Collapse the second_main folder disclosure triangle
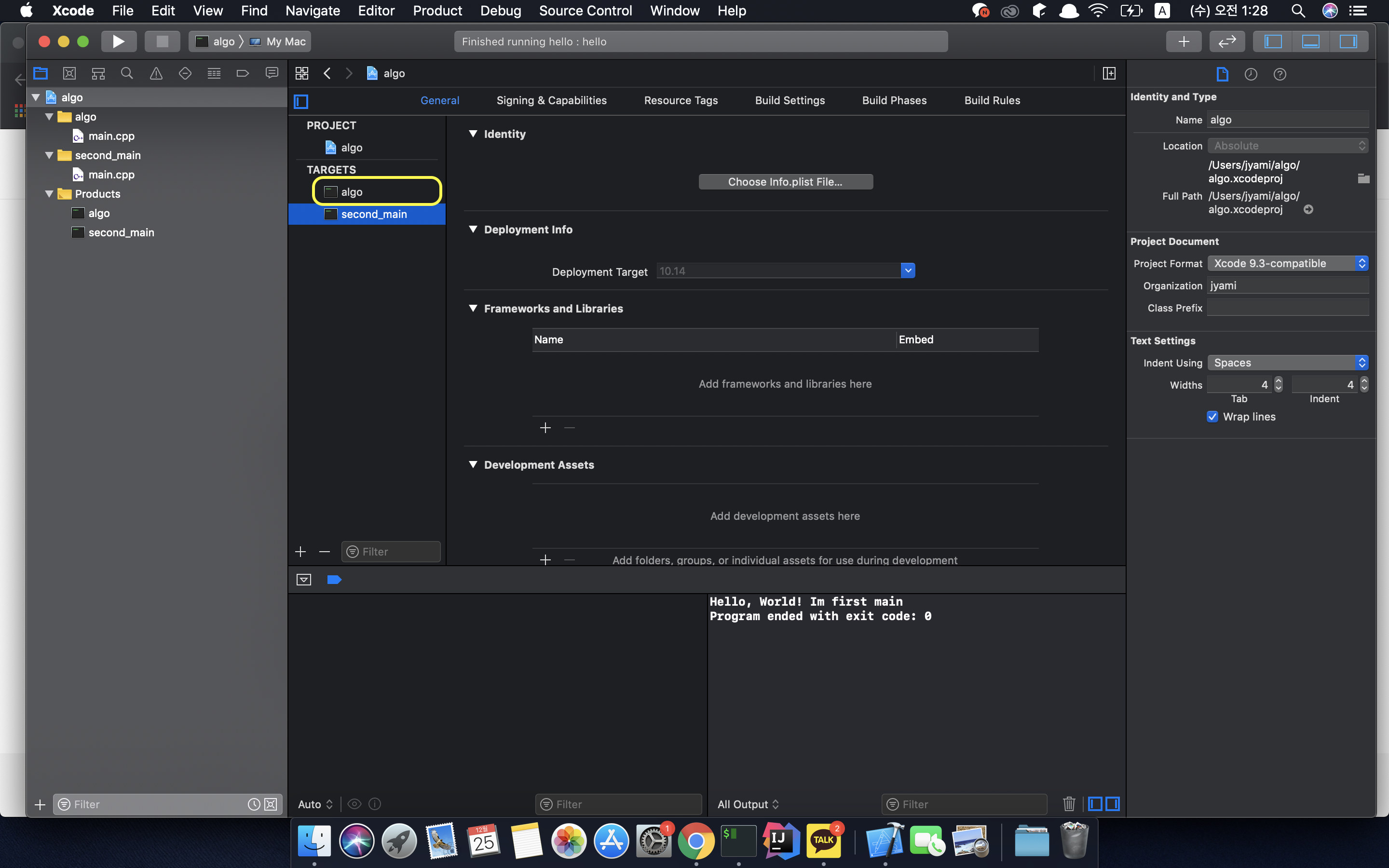This screenshot has width=1389, height=868. [49, 156]
